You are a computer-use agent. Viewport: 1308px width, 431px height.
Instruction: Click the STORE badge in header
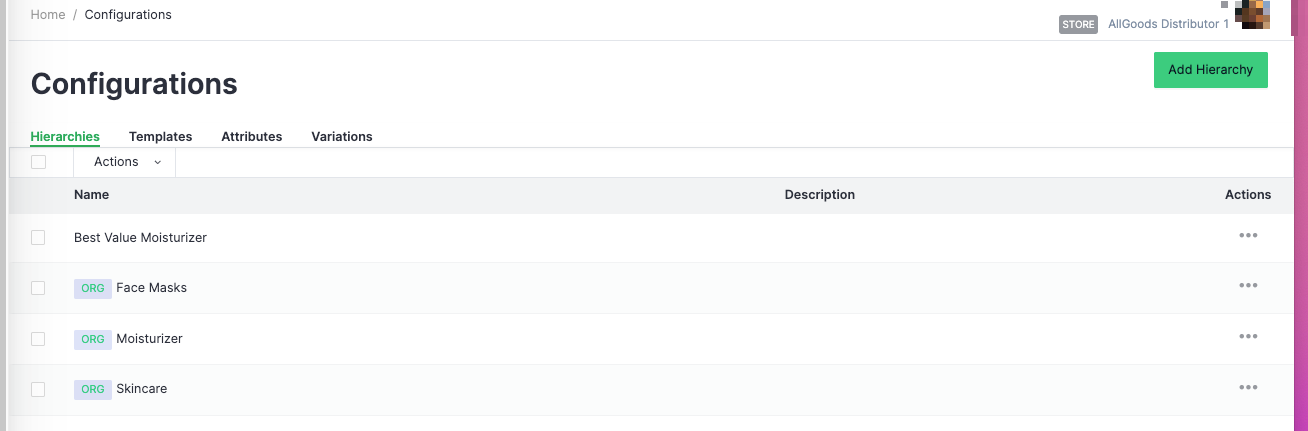coord(1078,24)
